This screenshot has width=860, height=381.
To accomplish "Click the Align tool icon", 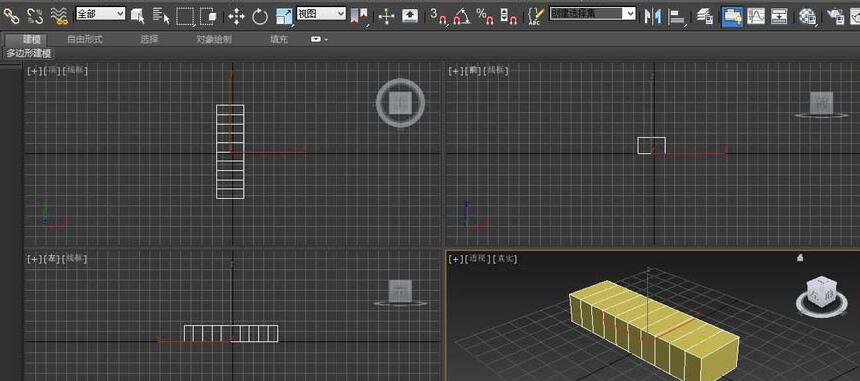I will tap(678, 17).
